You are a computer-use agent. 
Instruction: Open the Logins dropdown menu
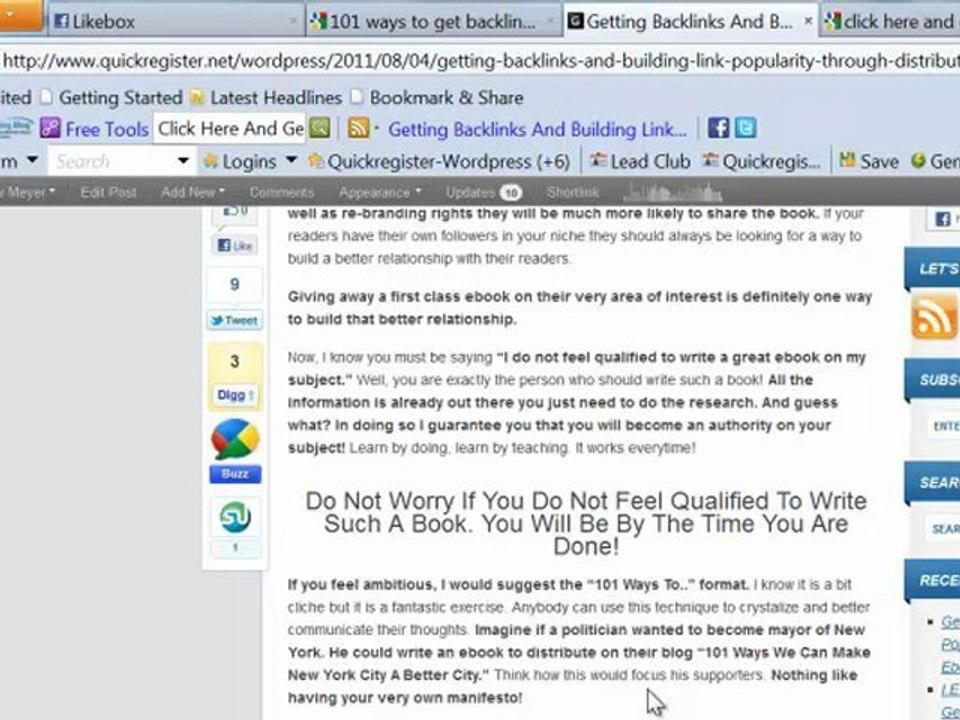[250, 162]
